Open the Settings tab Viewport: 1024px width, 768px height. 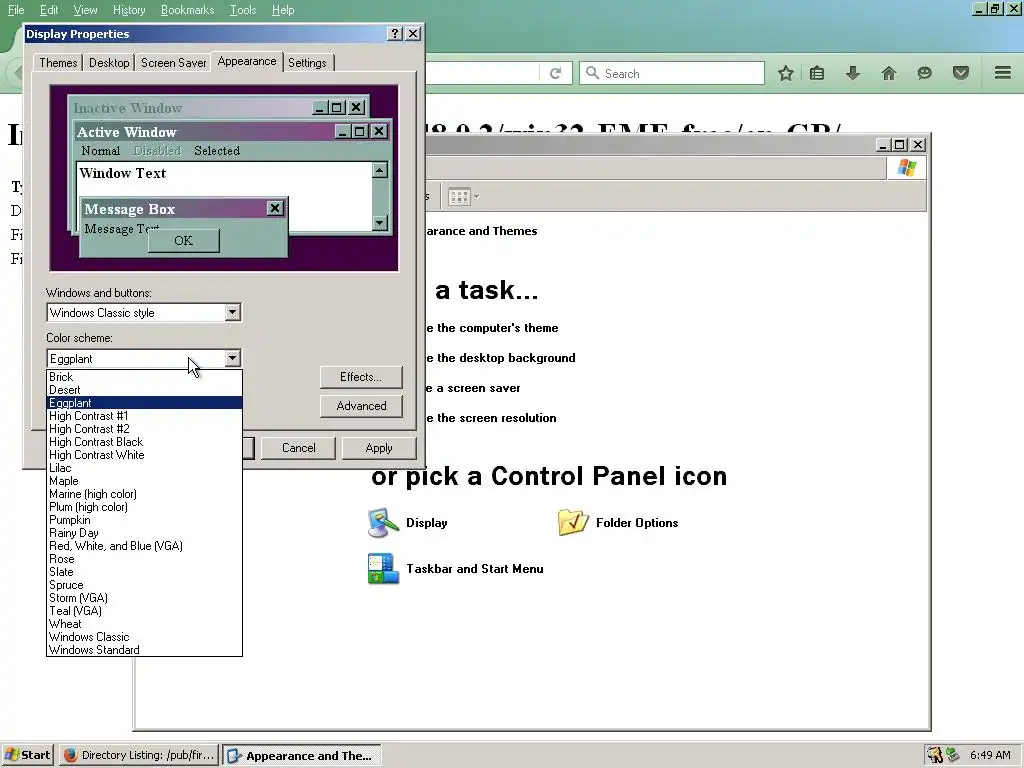point(307,63)
